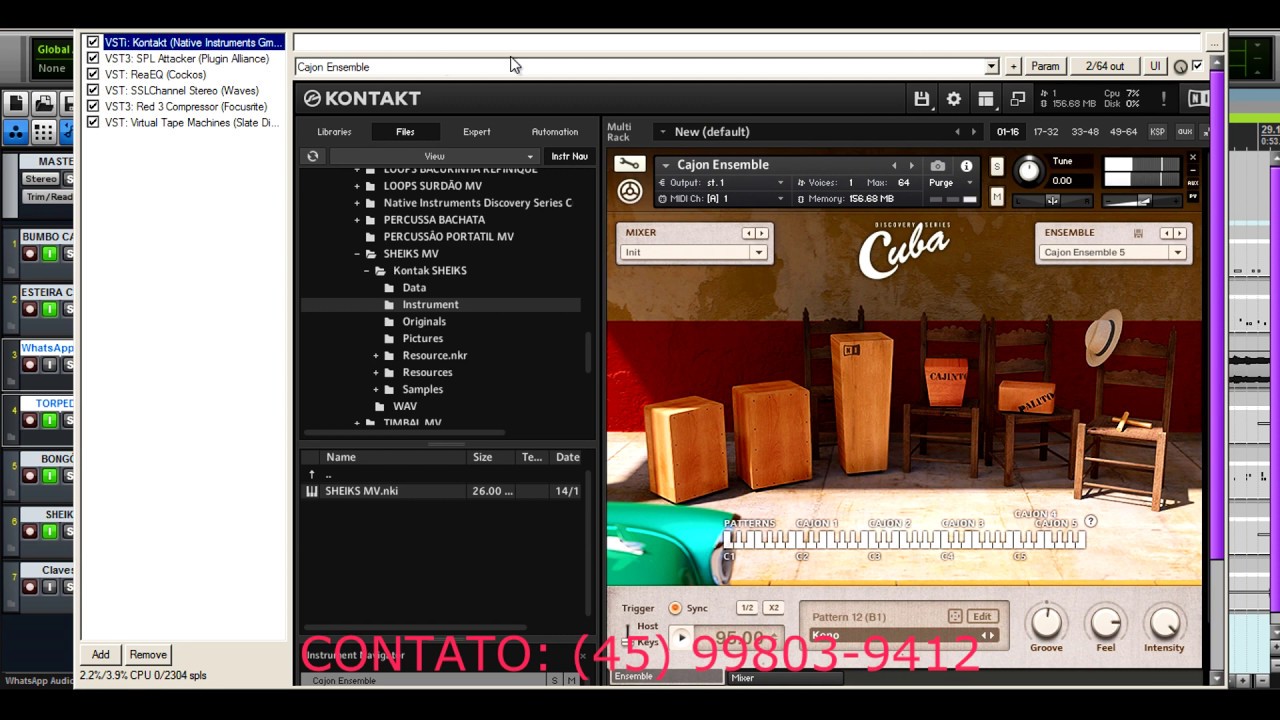Open Kontakt options gear icon
The height and width of the screenshot is (720, 1280).
[953, 98]
